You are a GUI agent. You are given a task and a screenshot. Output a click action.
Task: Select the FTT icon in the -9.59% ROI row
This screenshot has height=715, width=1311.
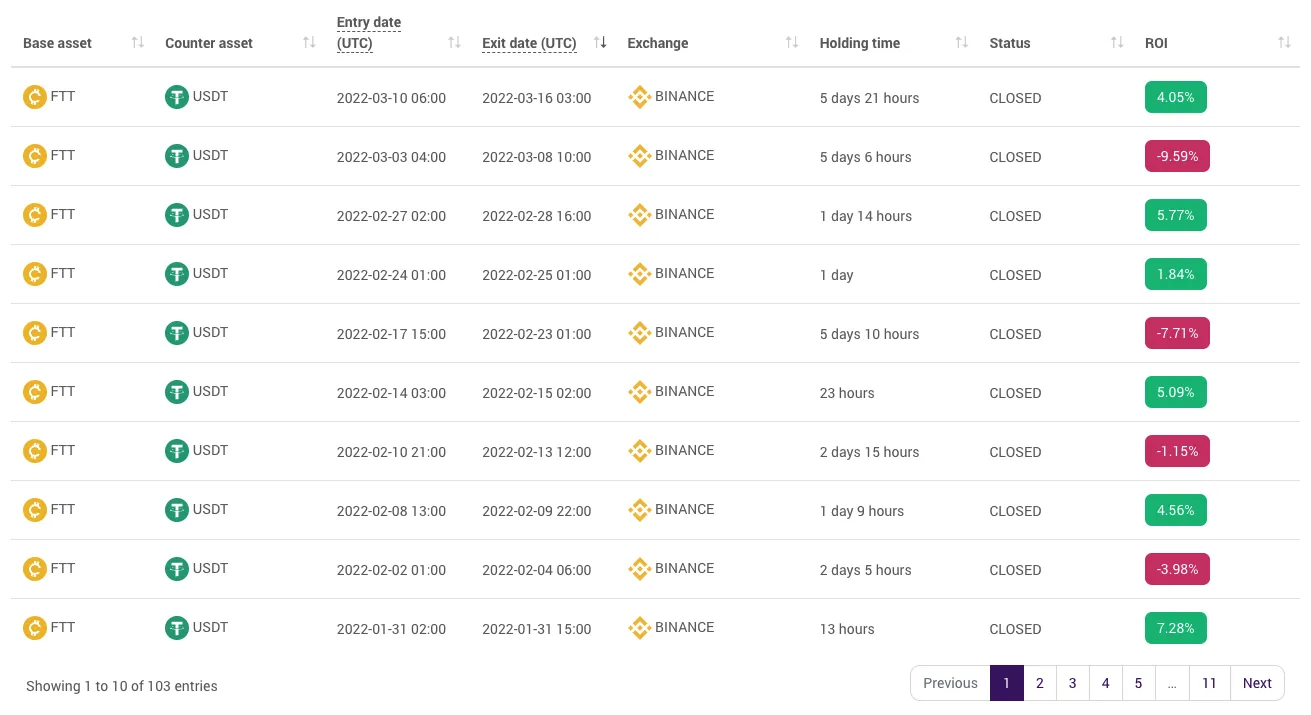tap(35, 156)
